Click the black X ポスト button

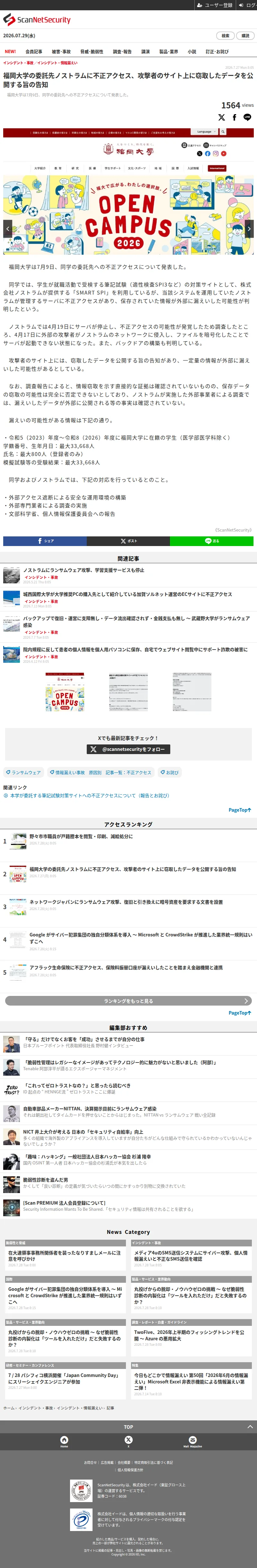pyautogui.click(x=128, y=541)
